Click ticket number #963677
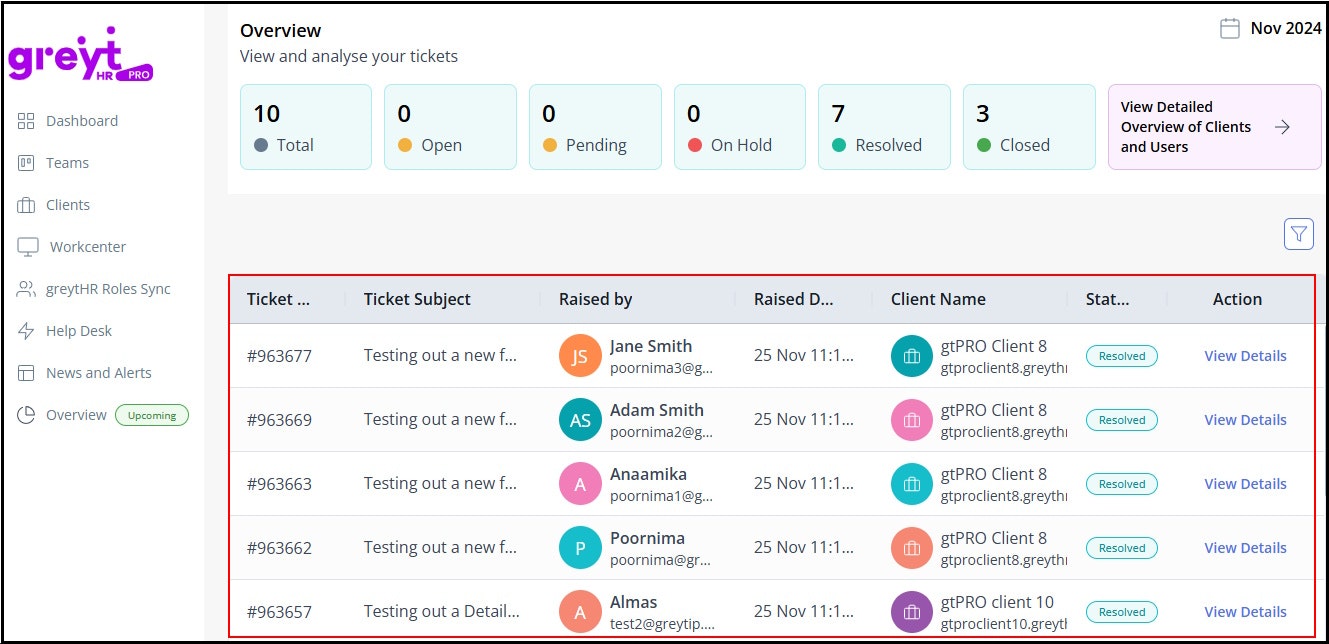 tap(279, 356)
